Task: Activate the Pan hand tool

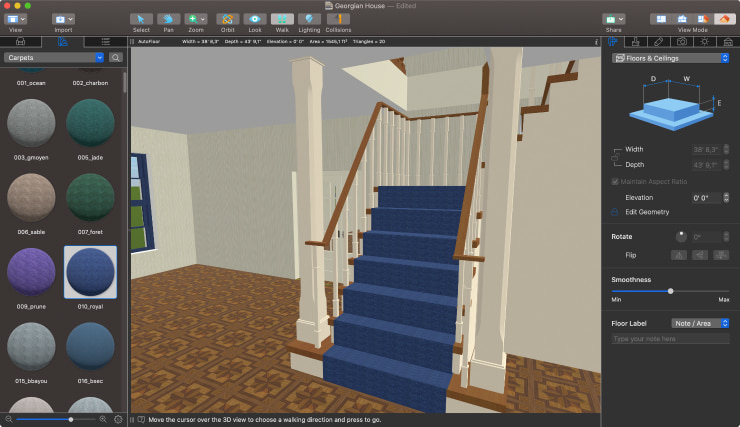Action: (168, 19)
